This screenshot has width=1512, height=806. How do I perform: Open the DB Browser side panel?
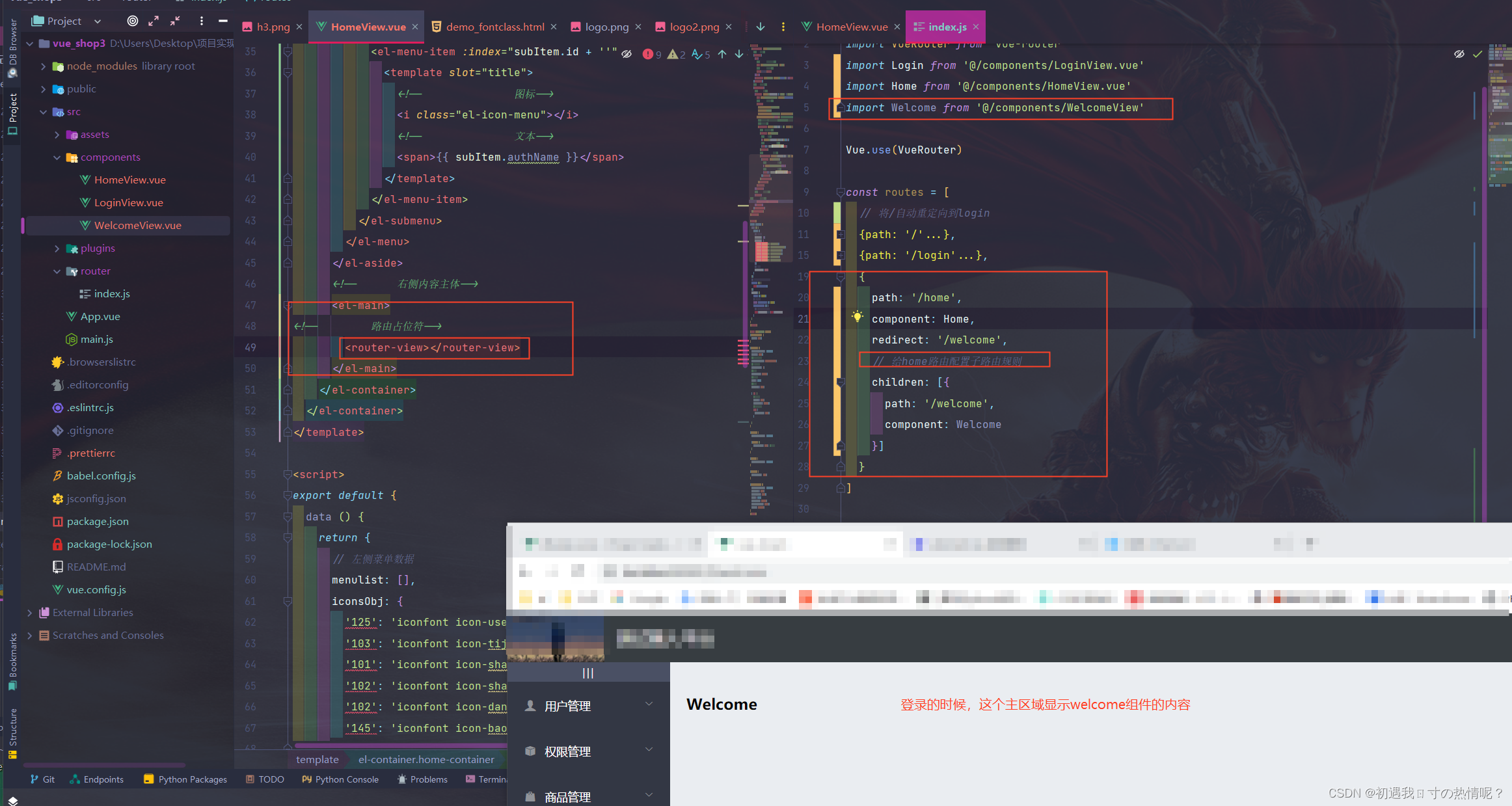click(x=12, y=47)
